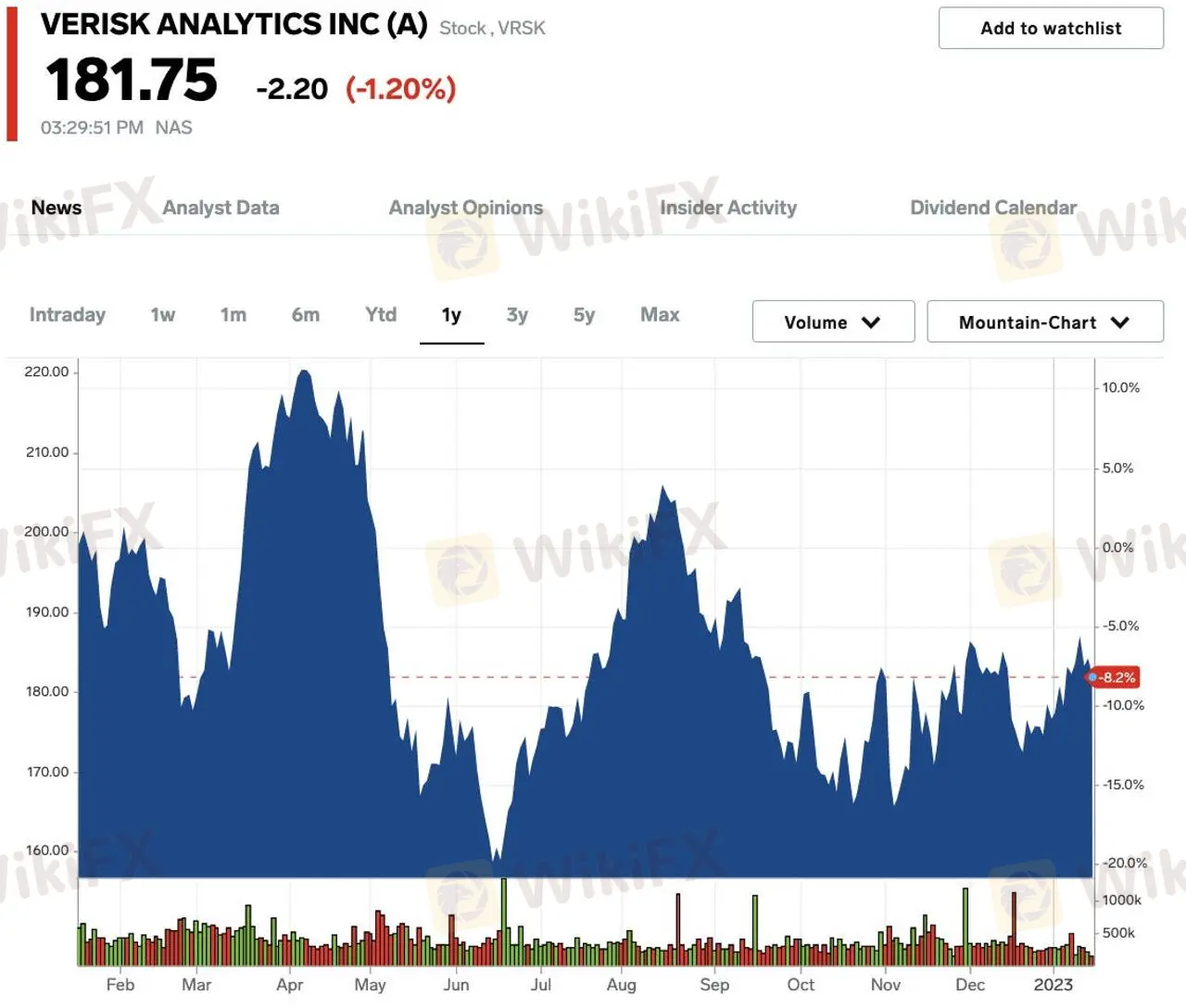Click the -2.20 price change value
This screenshot has height=1008, width=1186.
click(292, 89)
